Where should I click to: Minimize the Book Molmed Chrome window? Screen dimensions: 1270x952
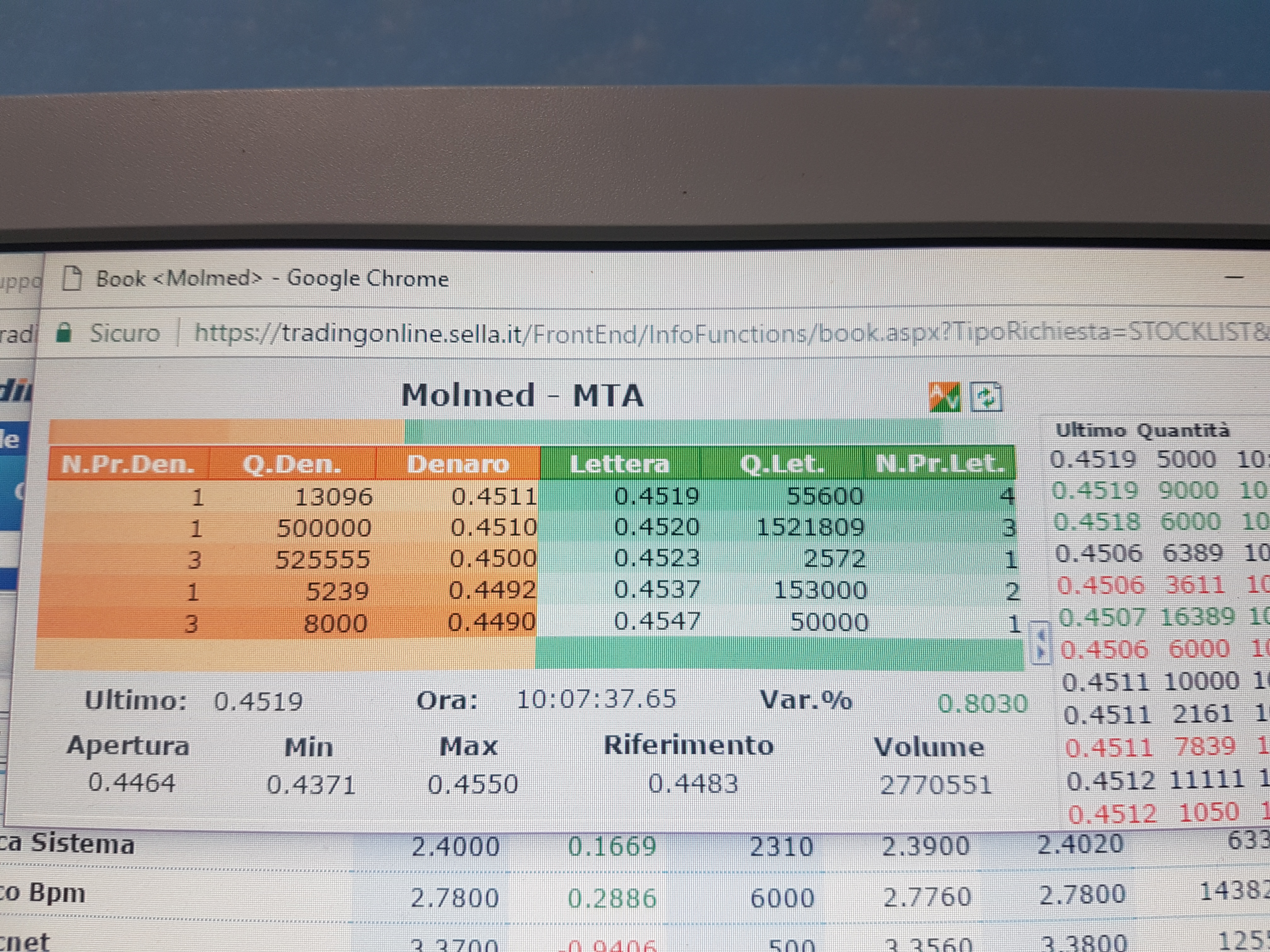(x=1234, y=278)
